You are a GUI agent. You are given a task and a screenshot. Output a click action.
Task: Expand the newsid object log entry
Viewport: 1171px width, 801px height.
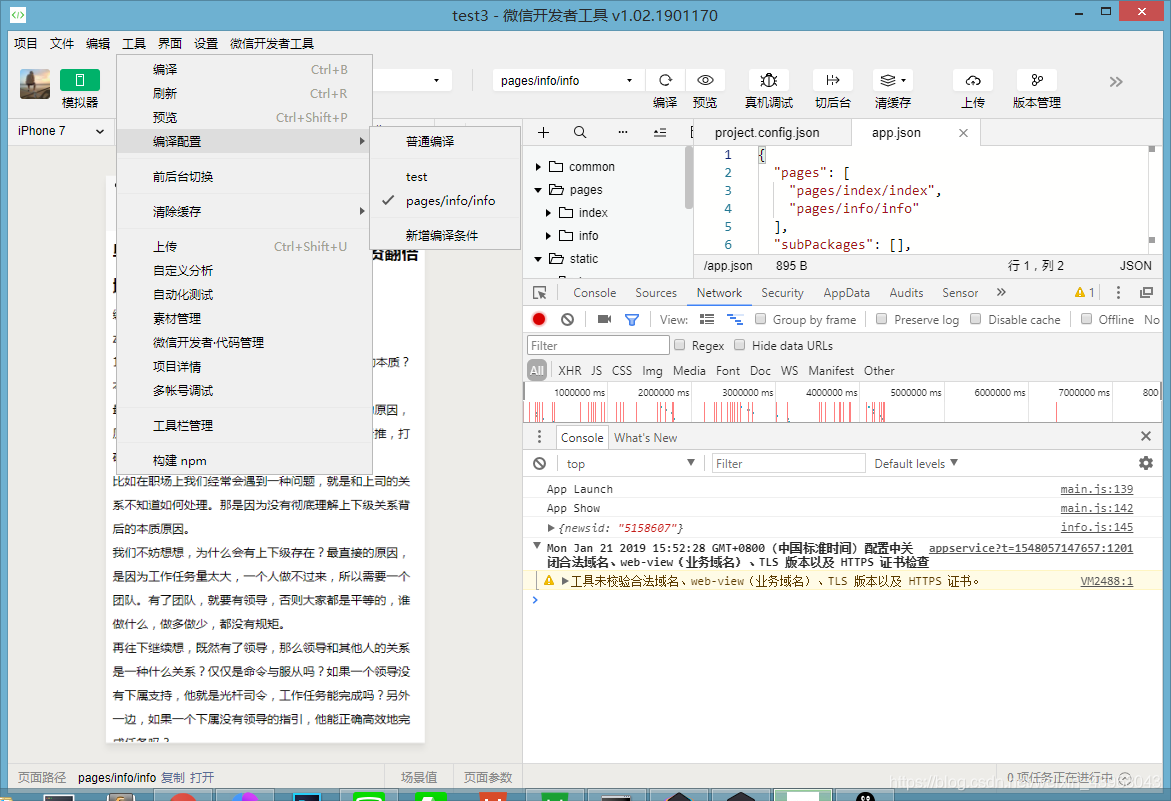coord(551,528)
